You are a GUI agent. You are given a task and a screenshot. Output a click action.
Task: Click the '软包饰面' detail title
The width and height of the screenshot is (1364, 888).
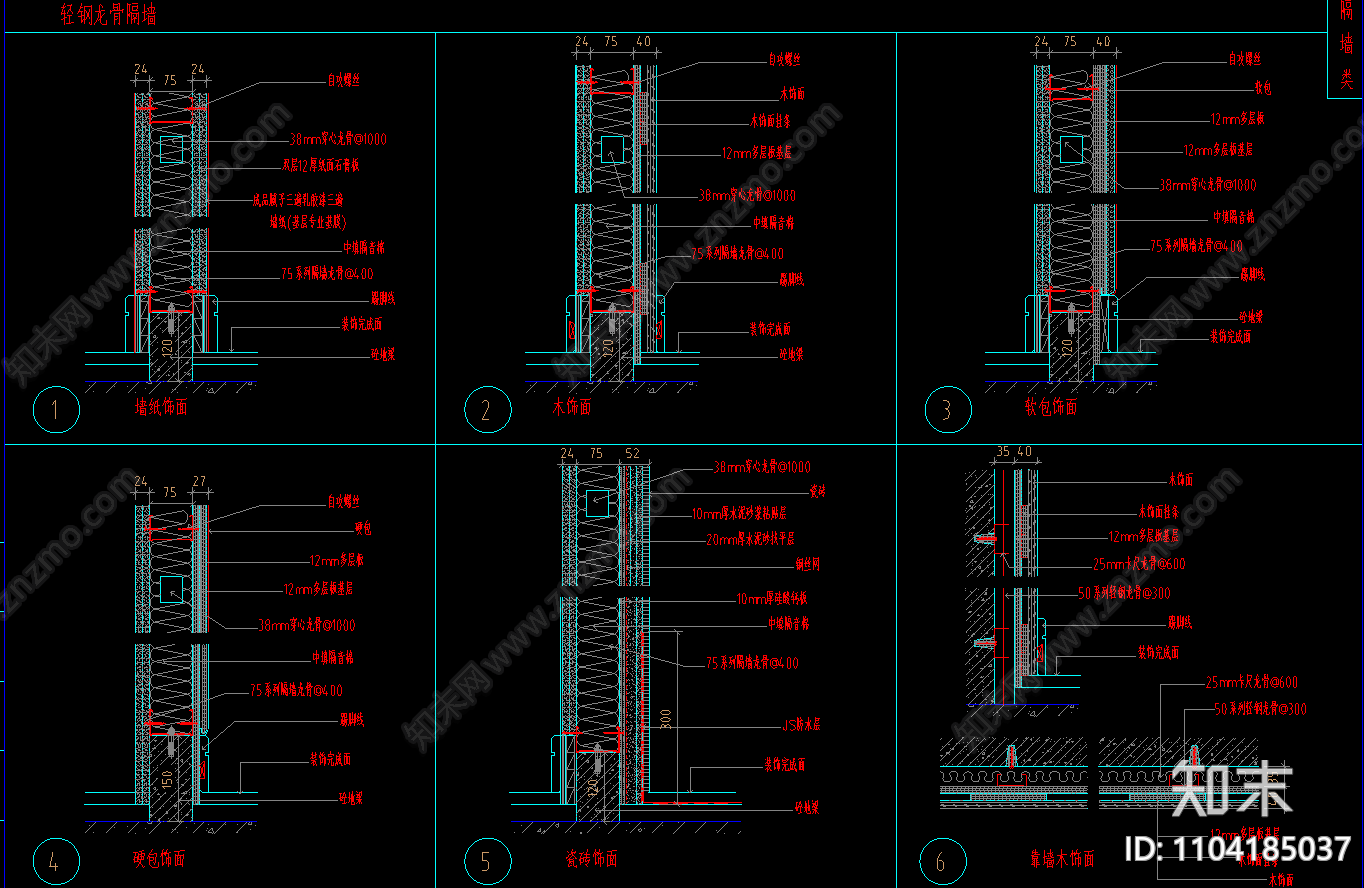click(1051, 408)
